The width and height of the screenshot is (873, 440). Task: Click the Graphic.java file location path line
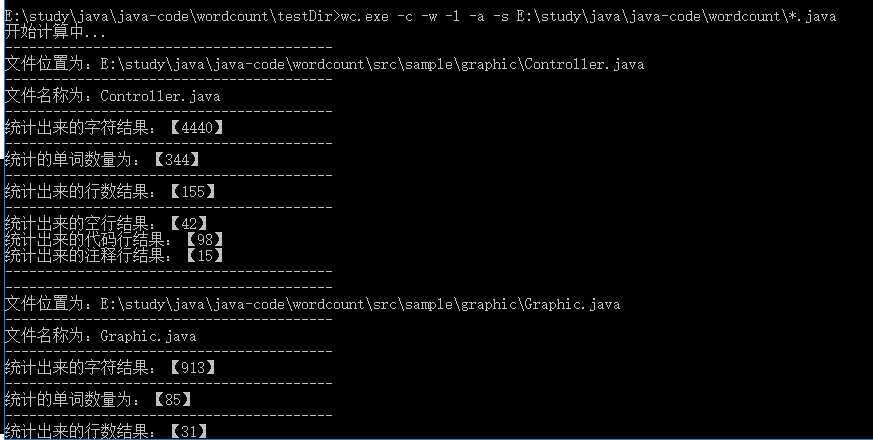[312, 303]
